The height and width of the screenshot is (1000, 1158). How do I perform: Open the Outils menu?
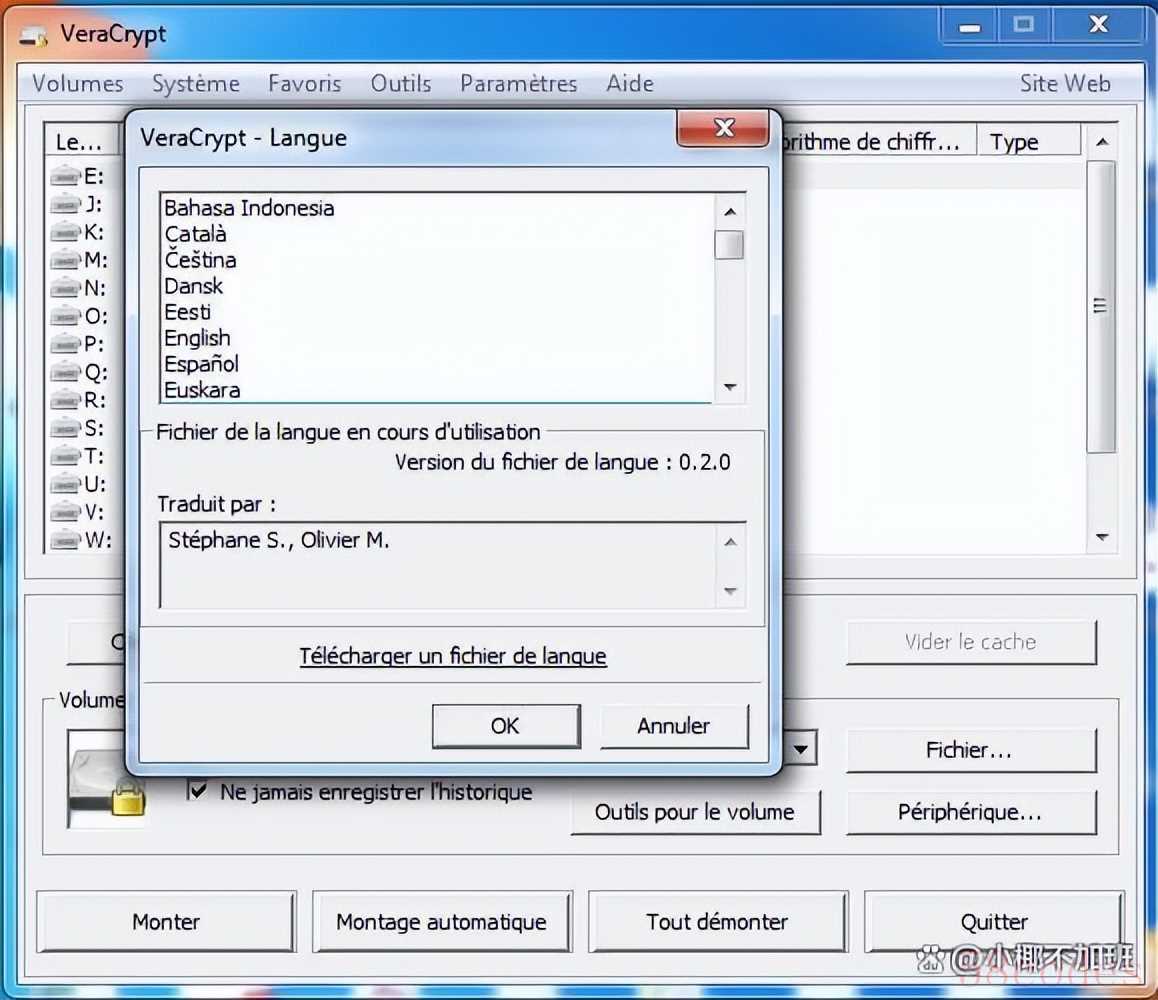[400, 83]
